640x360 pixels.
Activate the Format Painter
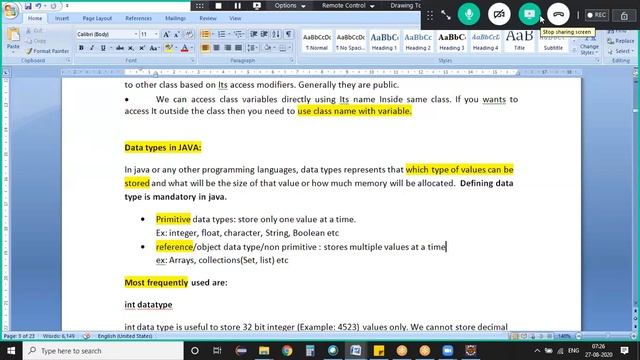click(x=47, y=51)
